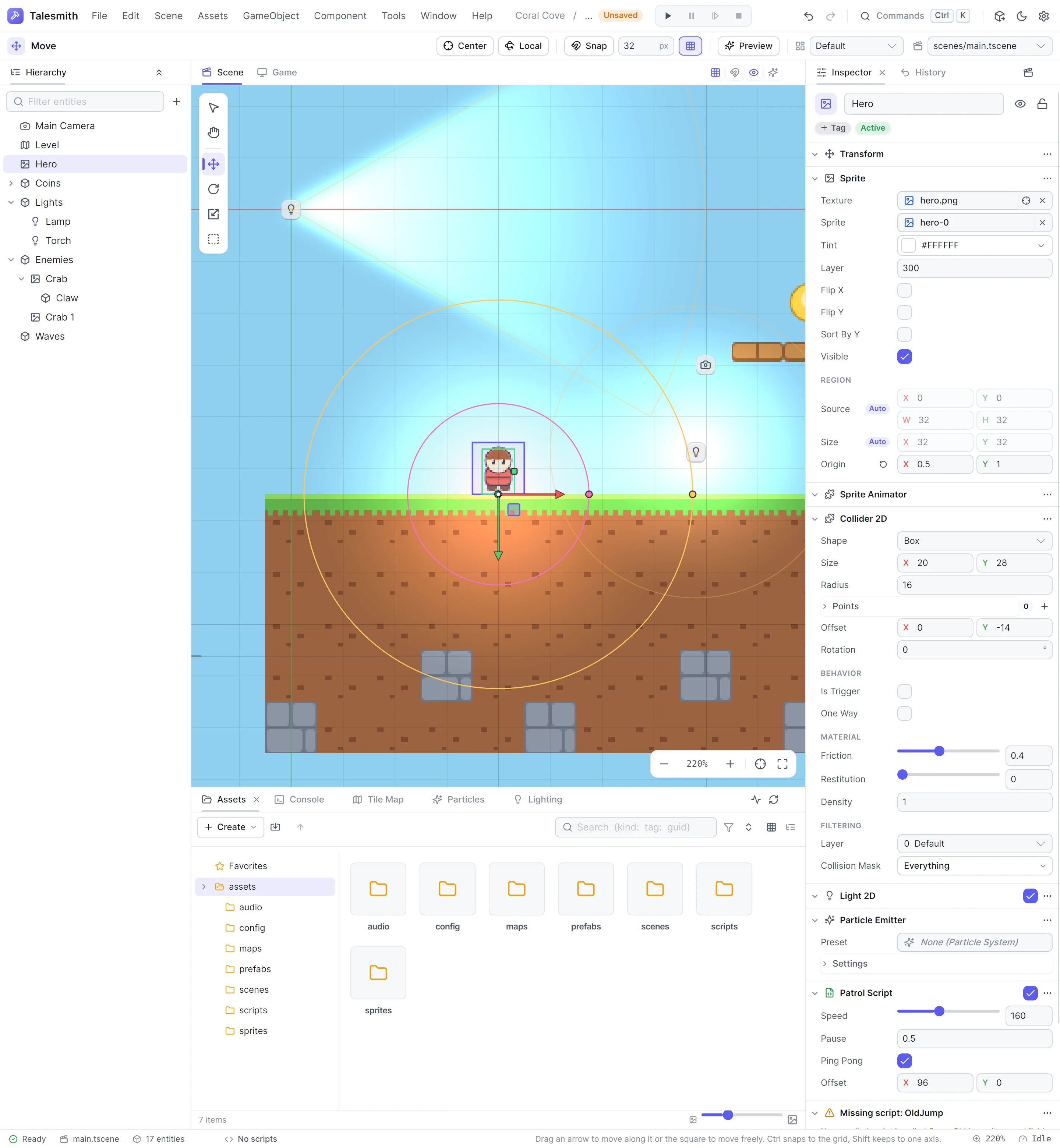
Task: Switch to dark mode moon icon
Action: (x=1022, y=16)
